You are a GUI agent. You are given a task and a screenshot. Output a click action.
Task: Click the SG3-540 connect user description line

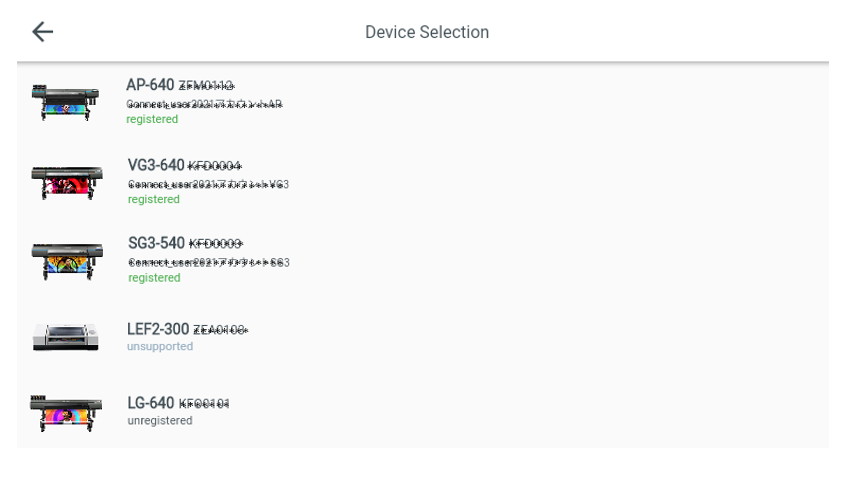209,263
